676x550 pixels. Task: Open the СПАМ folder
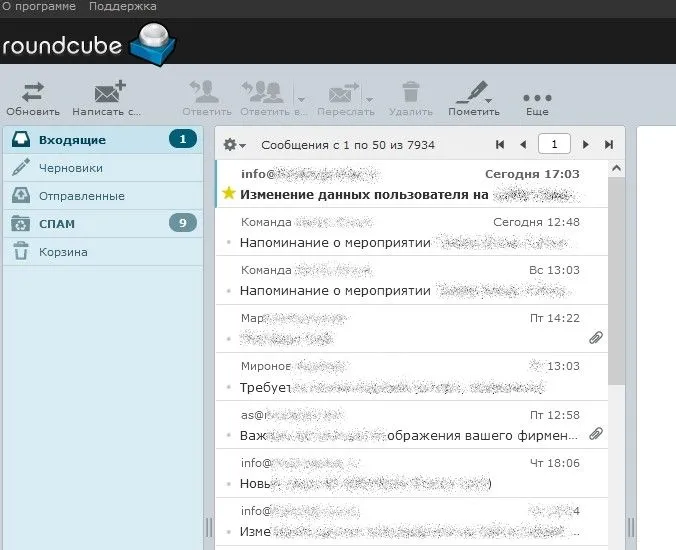[57, 224]
